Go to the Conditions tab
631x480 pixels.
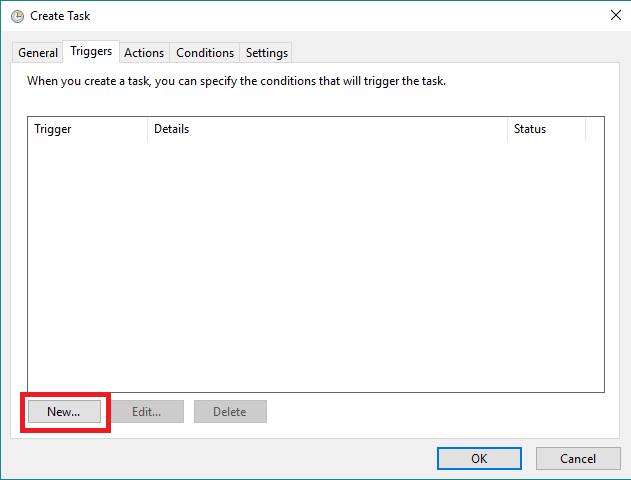click(x=205, y=53)
